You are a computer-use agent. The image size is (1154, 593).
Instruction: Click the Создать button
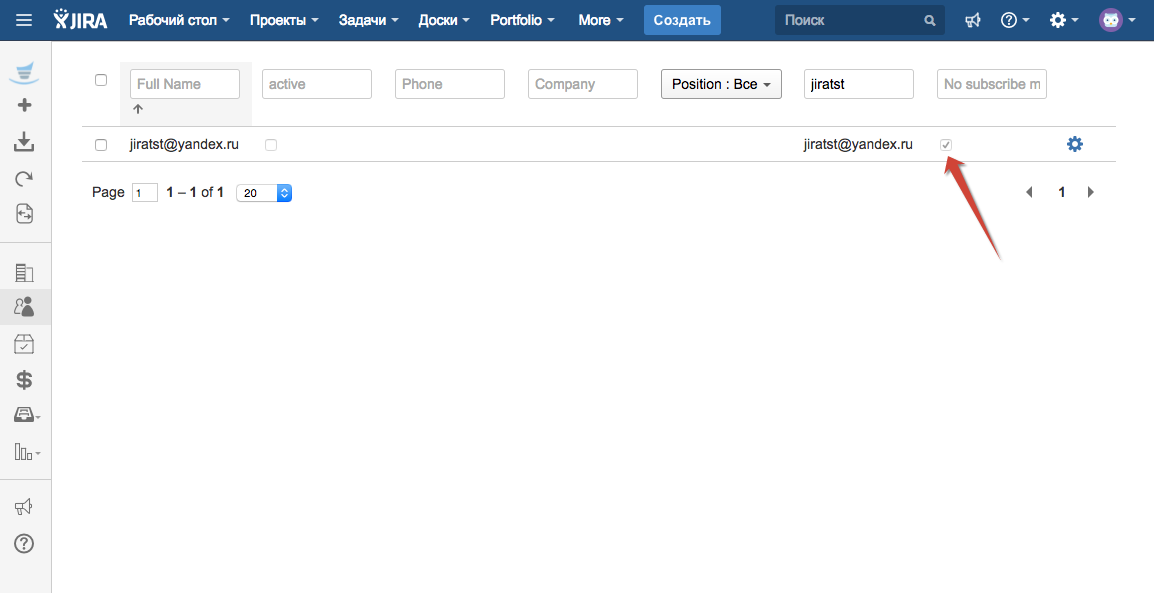coord(682,20)
